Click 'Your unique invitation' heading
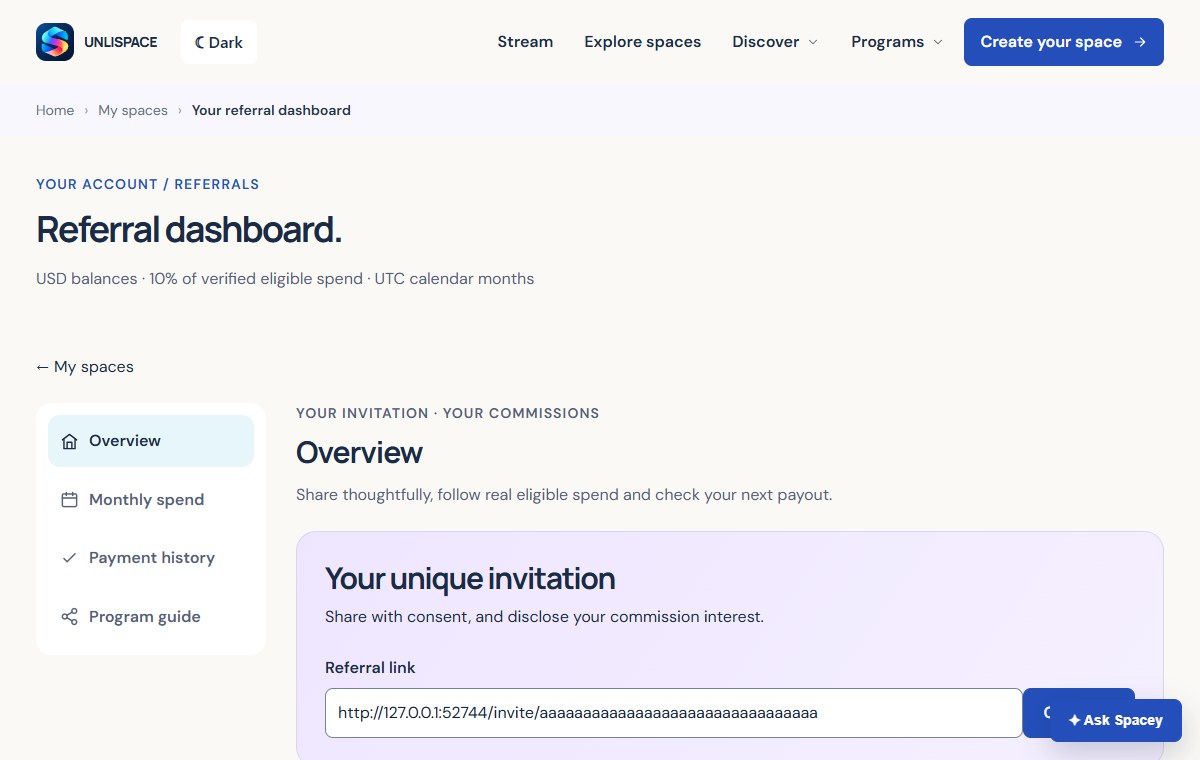Image resolution: width=1200 pixels, height=760 pixels. tap(470, 579)
